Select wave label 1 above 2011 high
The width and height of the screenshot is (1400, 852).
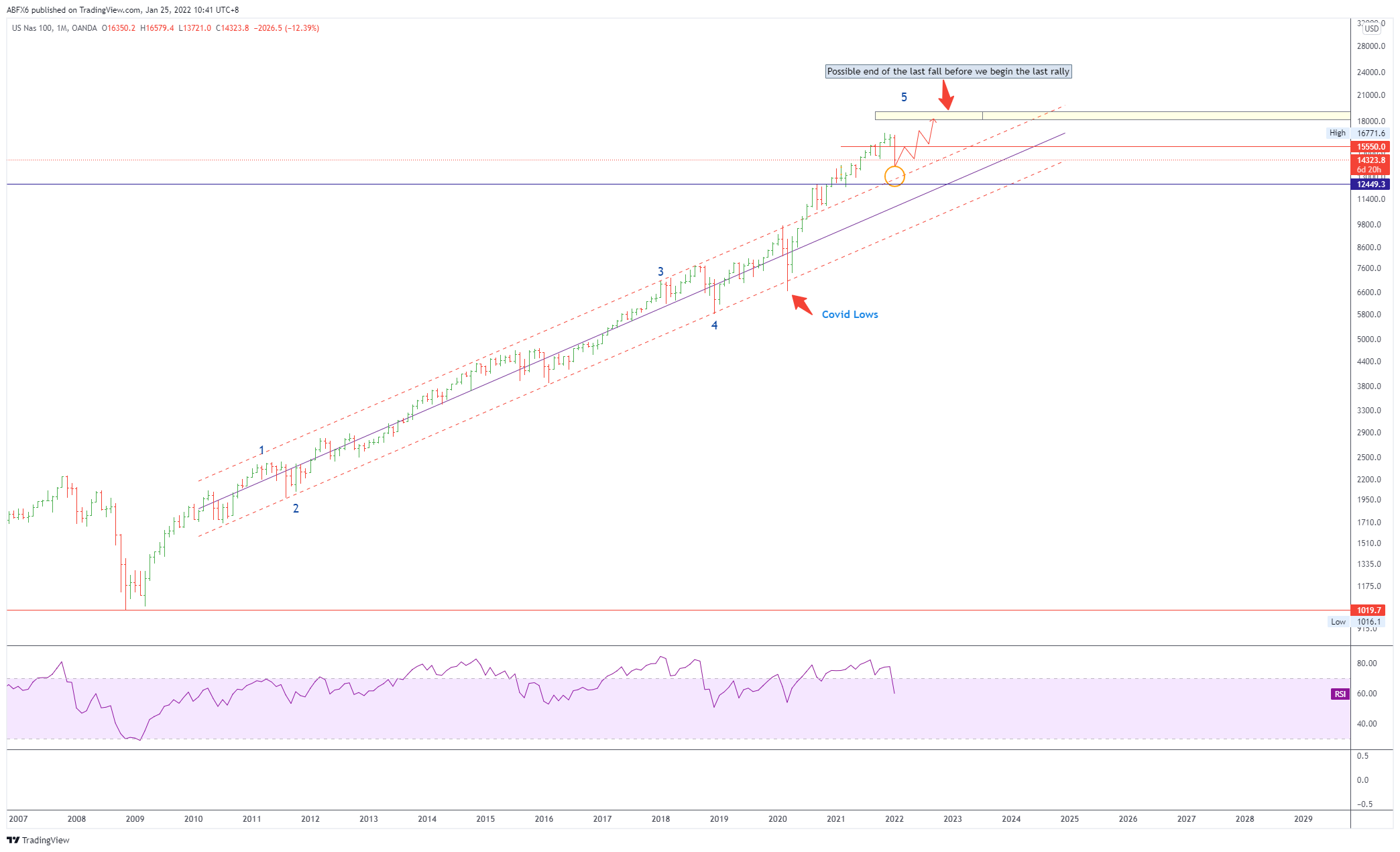[x=261, y=450]
